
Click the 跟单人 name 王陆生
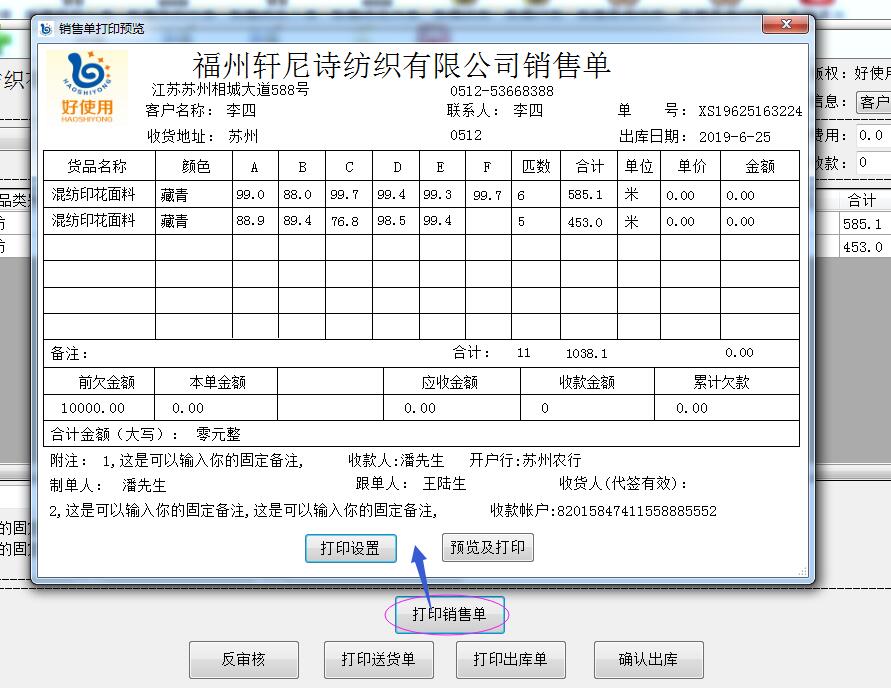click(x=444, y=484)
